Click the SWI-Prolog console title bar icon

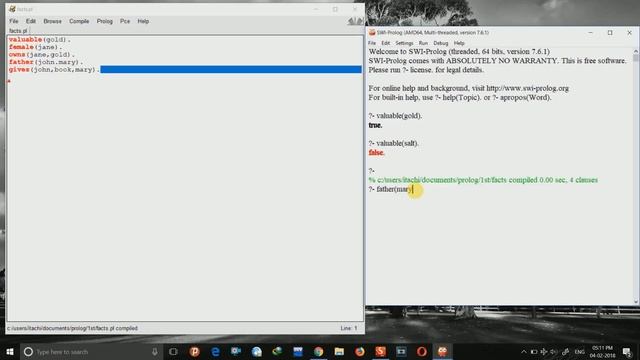pos(372,33)
